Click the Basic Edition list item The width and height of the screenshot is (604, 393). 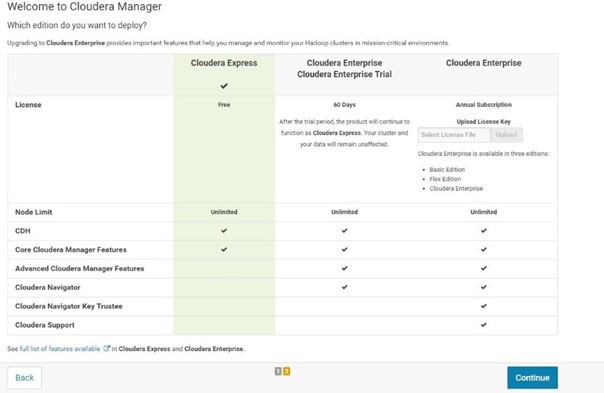[x=447, y=170]
